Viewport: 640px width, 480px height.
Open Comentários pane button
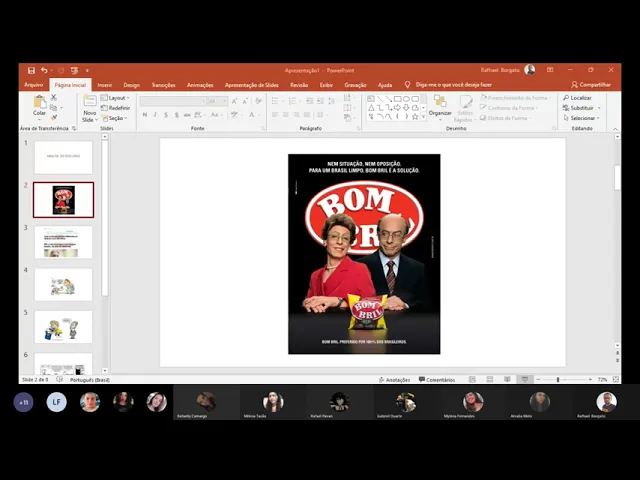(437, 380)
